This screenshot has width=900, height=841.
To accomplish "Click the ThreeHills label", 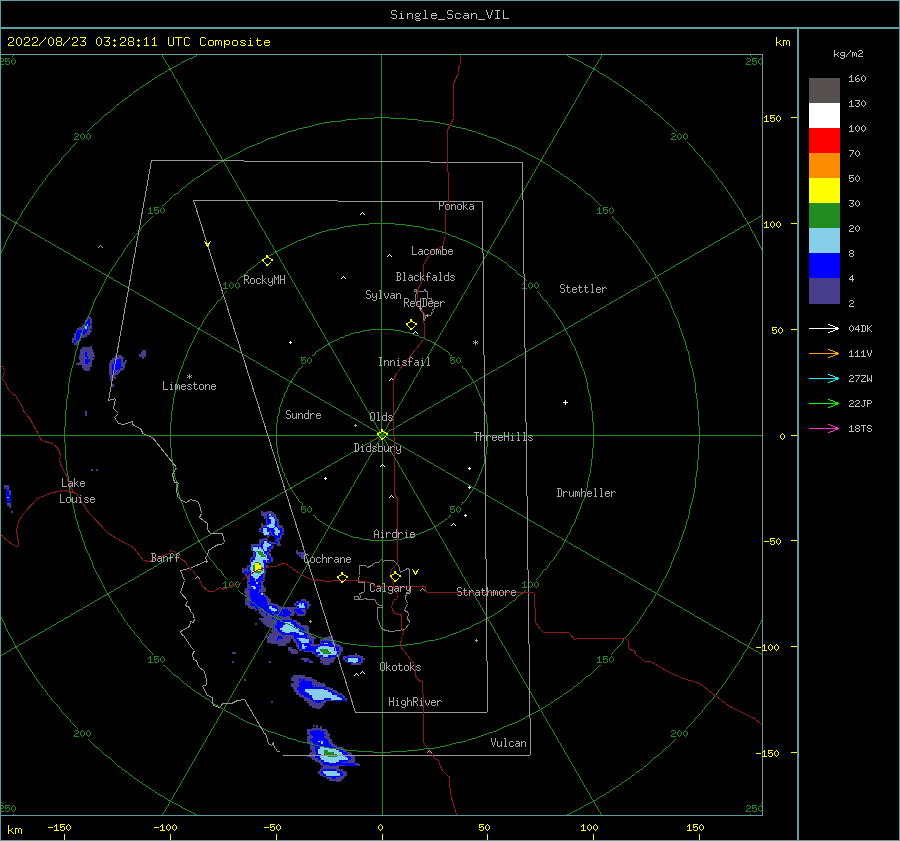I will click(503, 437).
